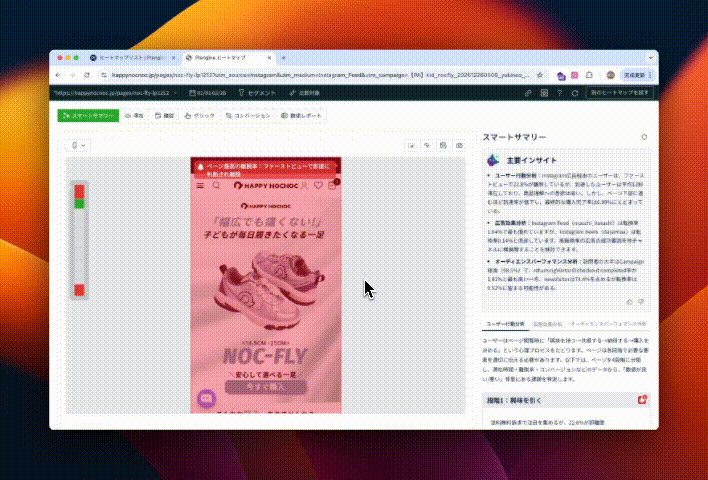The height and width of the screenshot is (480, 708).
Task: Click the red icon on 段階1 card
Action: 641,400
